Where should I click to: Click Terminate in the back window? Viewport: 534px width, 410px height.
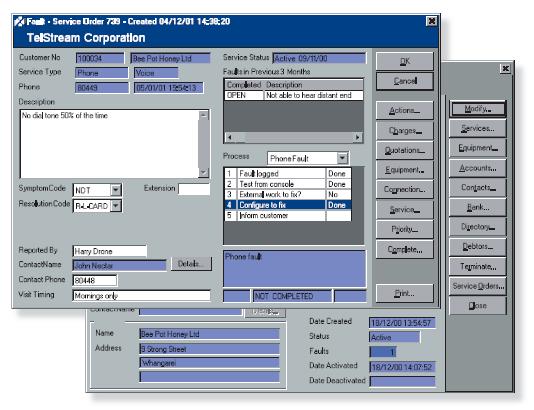coord(478,266)
